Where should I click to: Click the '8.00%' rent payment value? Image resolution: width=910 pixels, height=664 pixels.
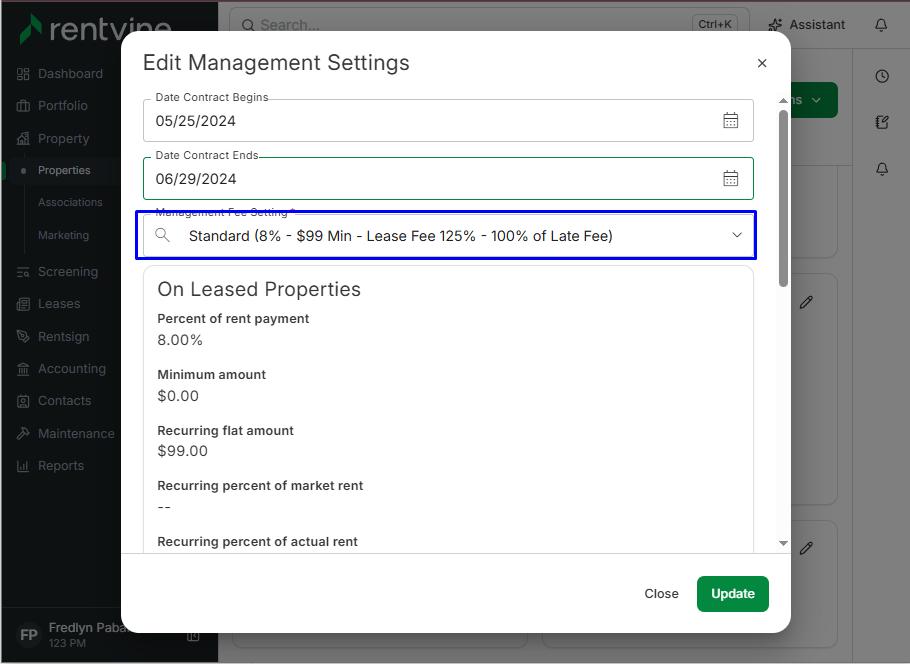[x=180, y=340]
